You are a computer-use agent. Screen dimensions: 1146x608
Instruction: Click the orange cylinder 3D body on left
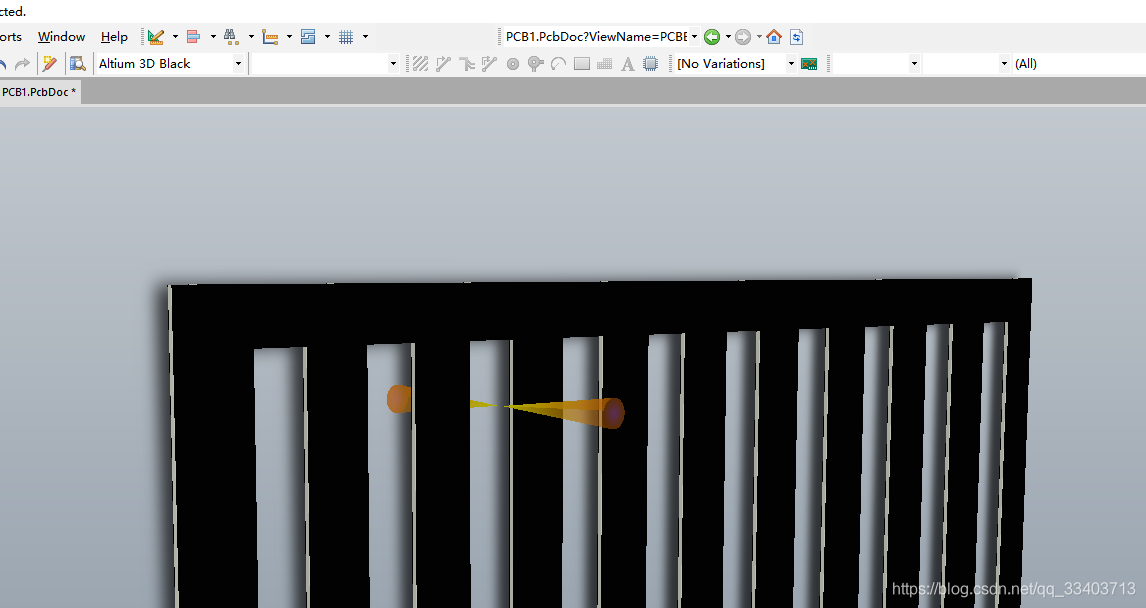pos(399,399)
